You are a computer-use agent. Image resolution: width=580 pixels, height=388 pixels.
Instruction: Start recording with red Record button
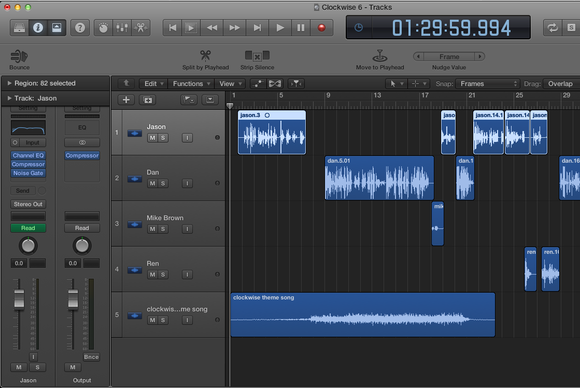coord(321,28)
